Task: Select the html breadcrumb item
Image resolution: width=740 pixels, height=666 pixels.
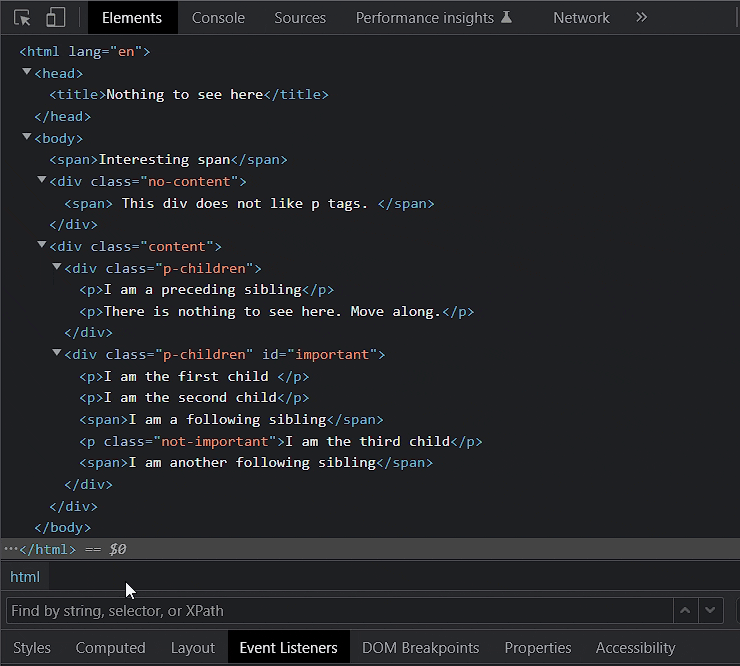Action: 25,577
